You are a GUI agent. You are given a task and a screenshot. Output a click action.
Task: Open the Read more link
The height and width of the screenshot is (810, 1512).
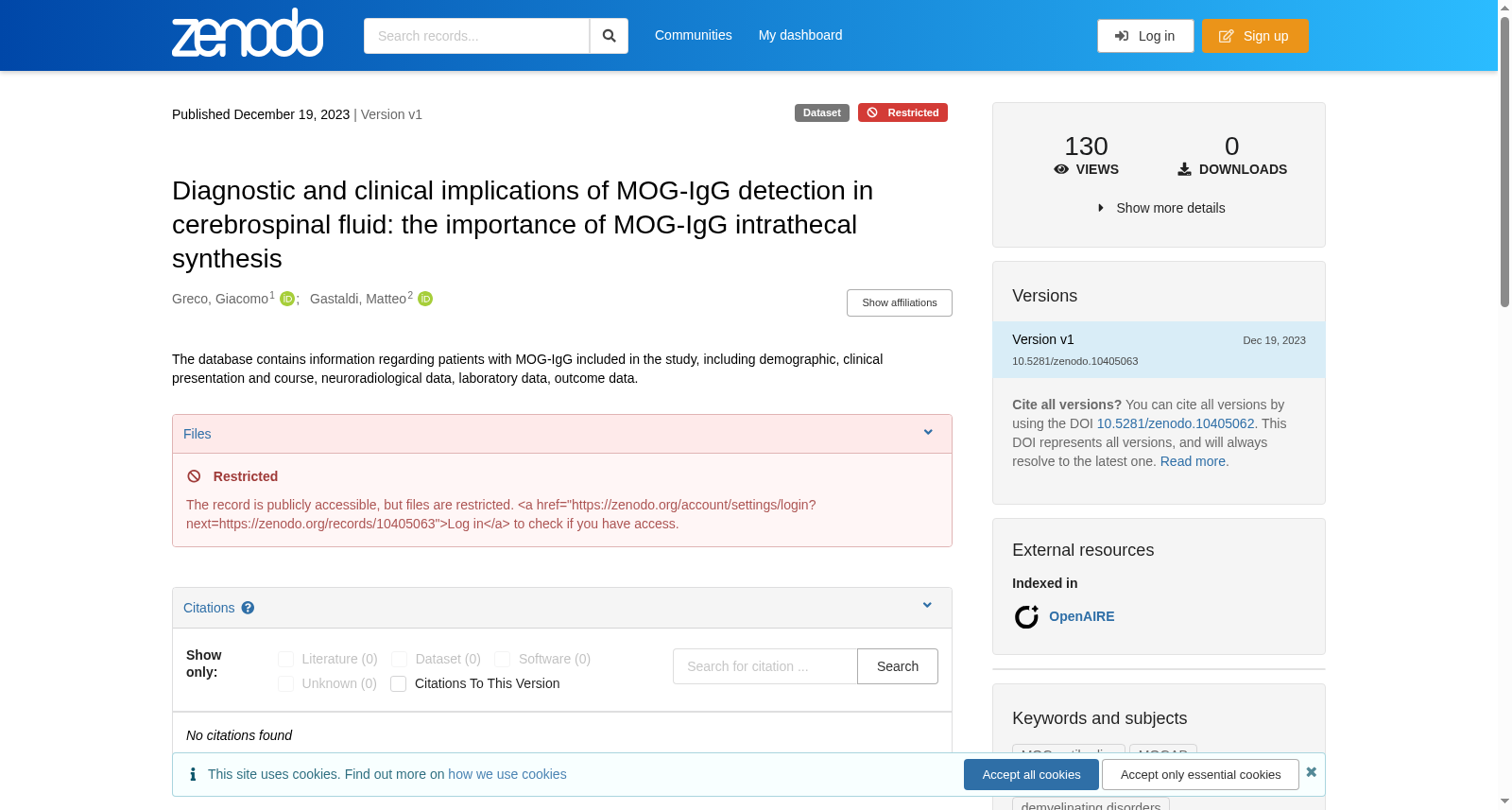[x=1193, y=461]
